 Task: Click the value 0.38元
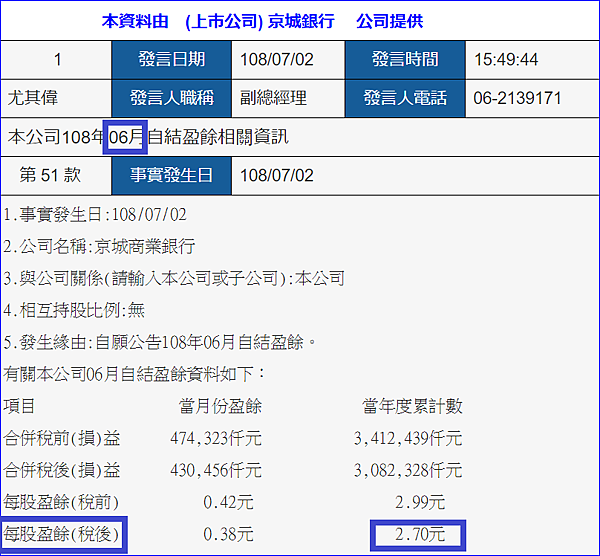(228, 534)
